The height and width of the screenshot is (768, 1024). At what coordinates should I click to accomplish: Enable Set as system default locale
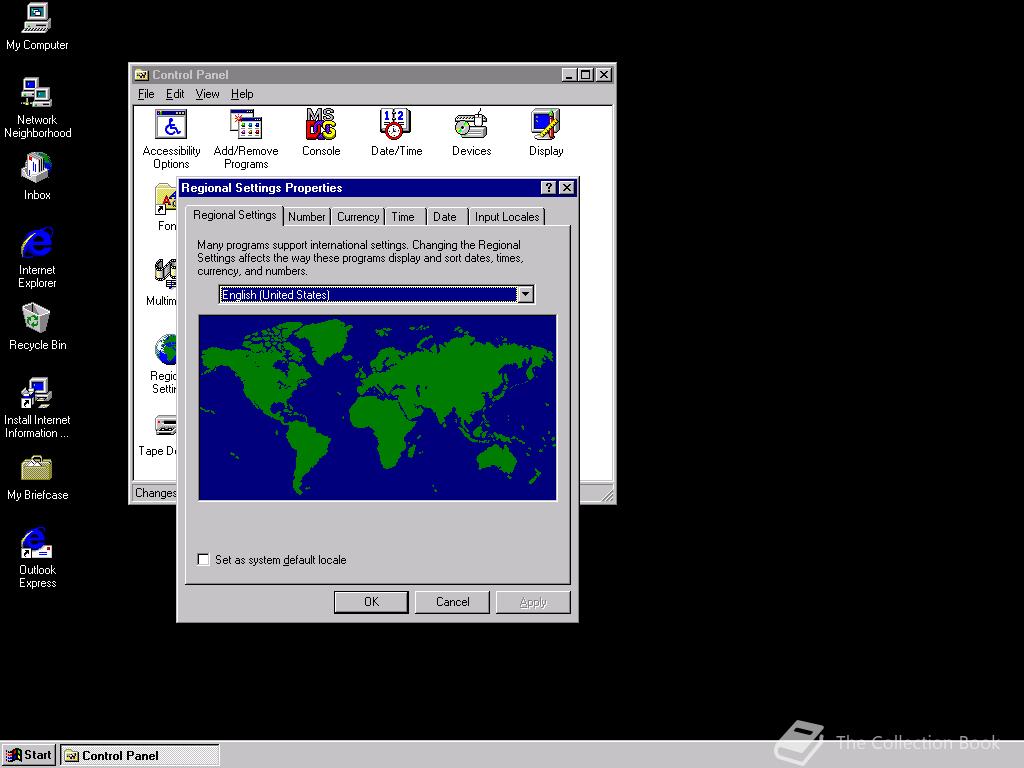pos(203,559)
